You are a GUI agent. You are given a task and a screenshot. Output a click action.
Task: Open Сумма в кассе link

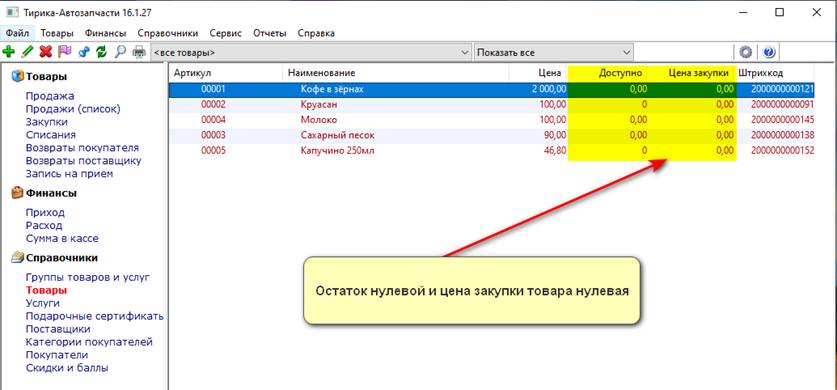pos(62,238)
